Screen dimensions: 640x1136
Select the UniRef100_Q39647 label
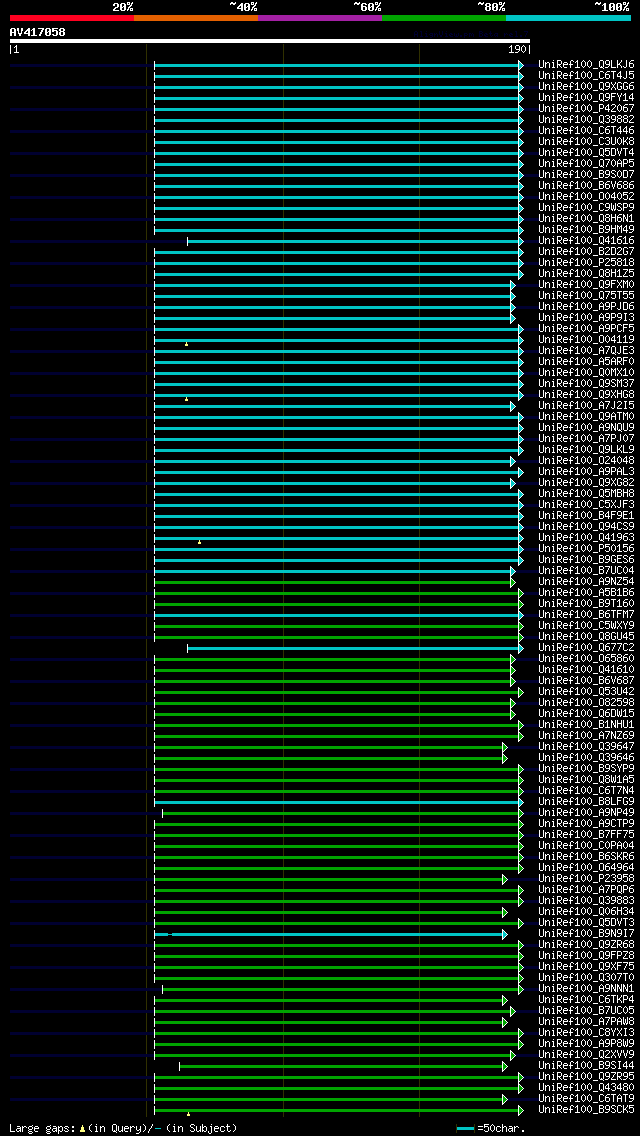click(x=586, y=747)
